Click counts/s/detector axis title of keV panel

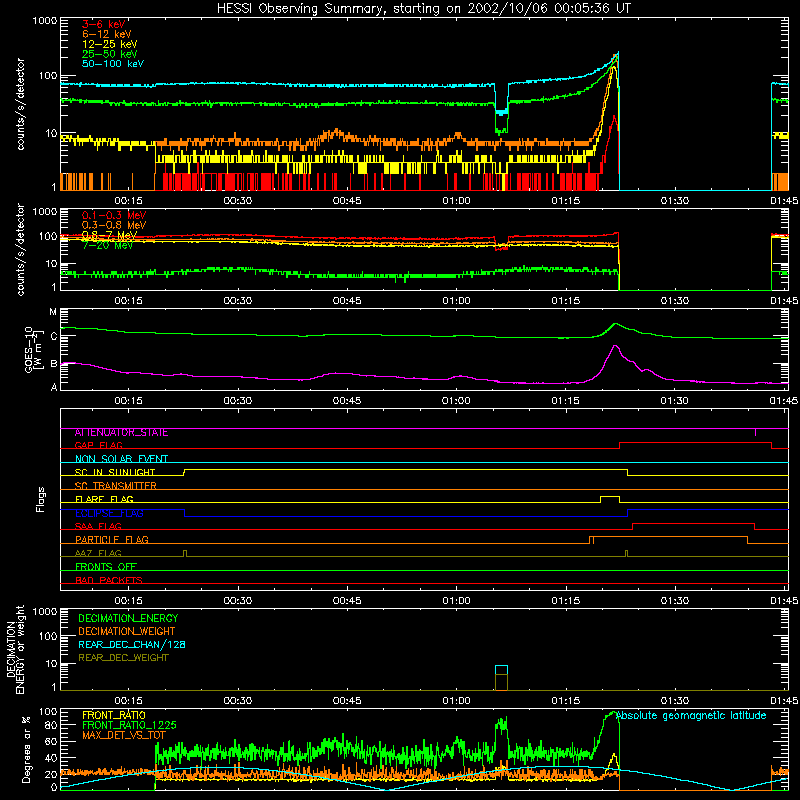tap(20, 104)
